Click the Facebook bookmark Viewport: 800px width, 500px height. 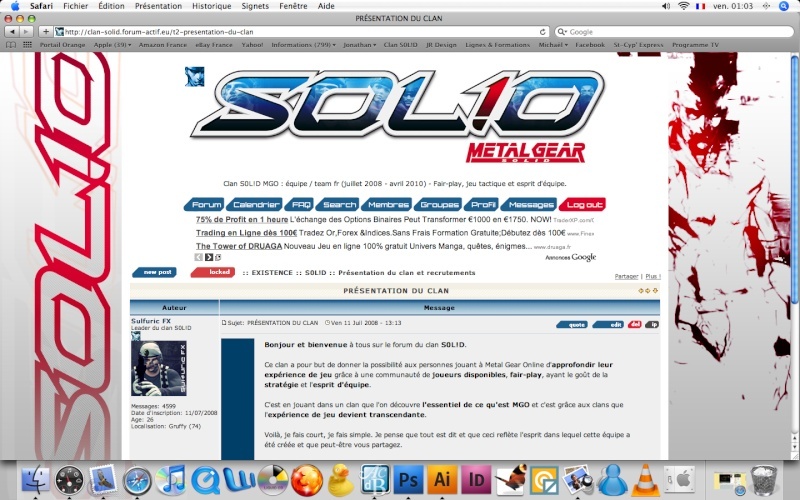pyautogui.click(x=590, y=45)
